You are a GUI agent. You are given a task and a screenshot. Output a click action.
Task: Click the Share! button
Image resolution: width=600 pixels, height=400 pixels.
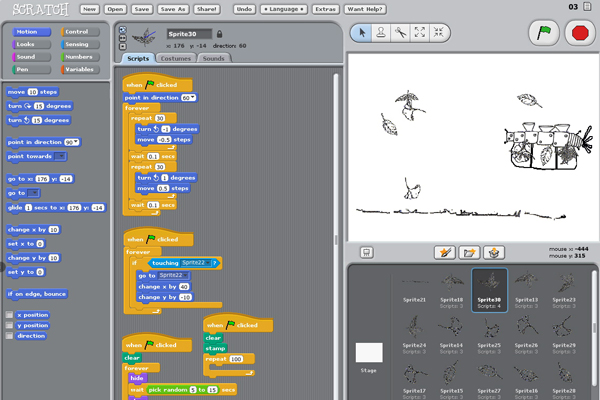(207, 9)
